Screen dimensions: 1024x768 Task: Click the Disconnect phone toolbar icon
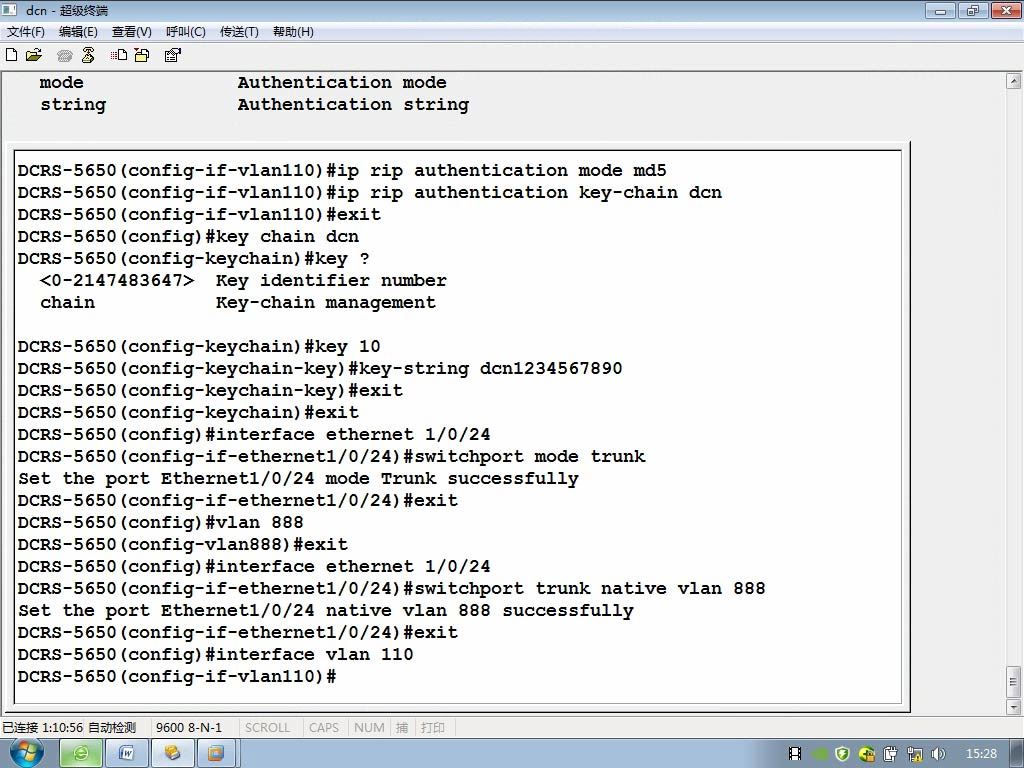(x=88, y=55)
